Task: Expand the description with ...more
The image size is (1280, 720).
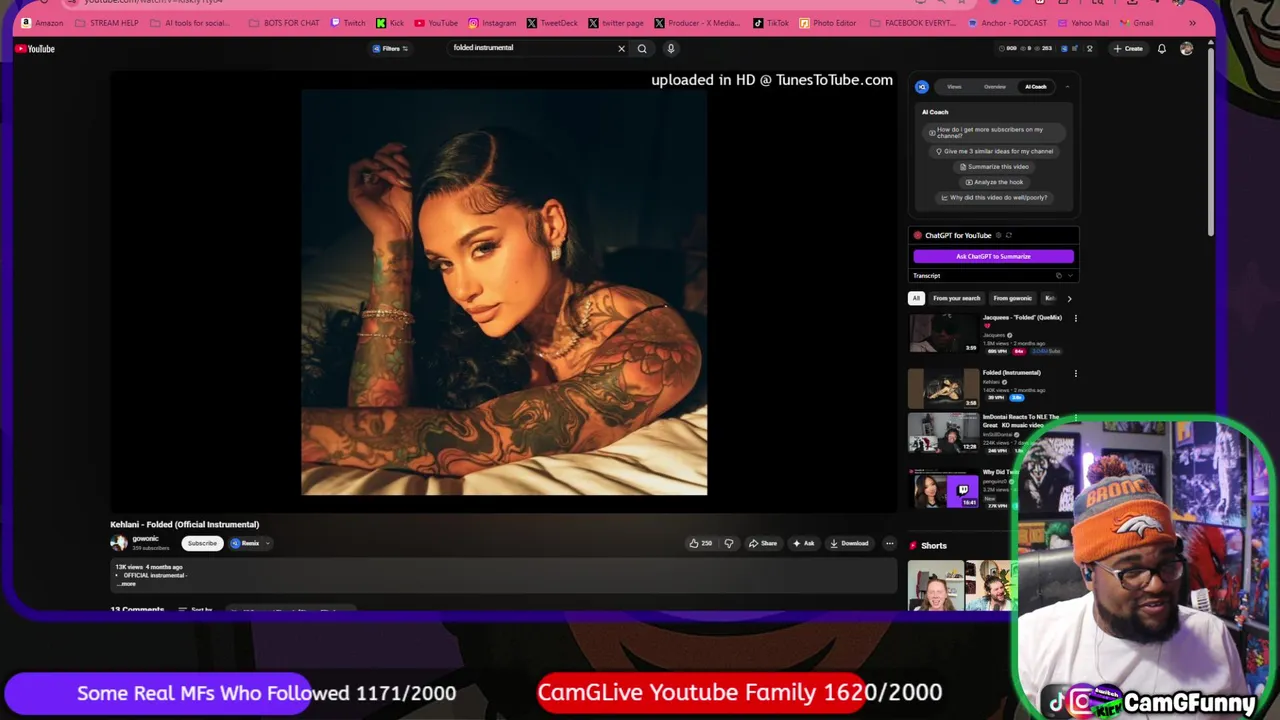Action: point(128,584)
